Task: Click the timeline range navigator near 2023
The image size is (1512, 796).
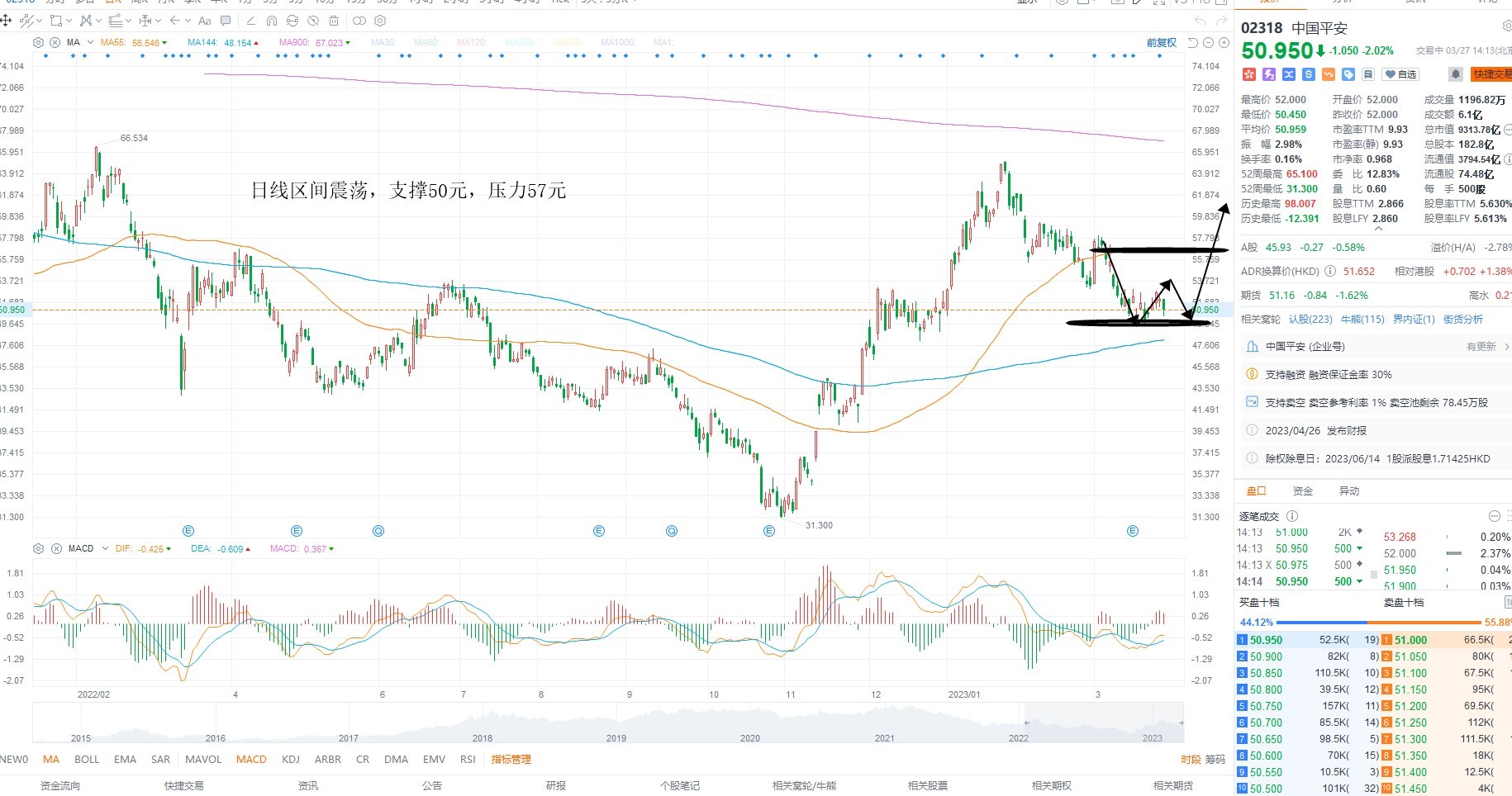Action: (x=1104, y=723)
